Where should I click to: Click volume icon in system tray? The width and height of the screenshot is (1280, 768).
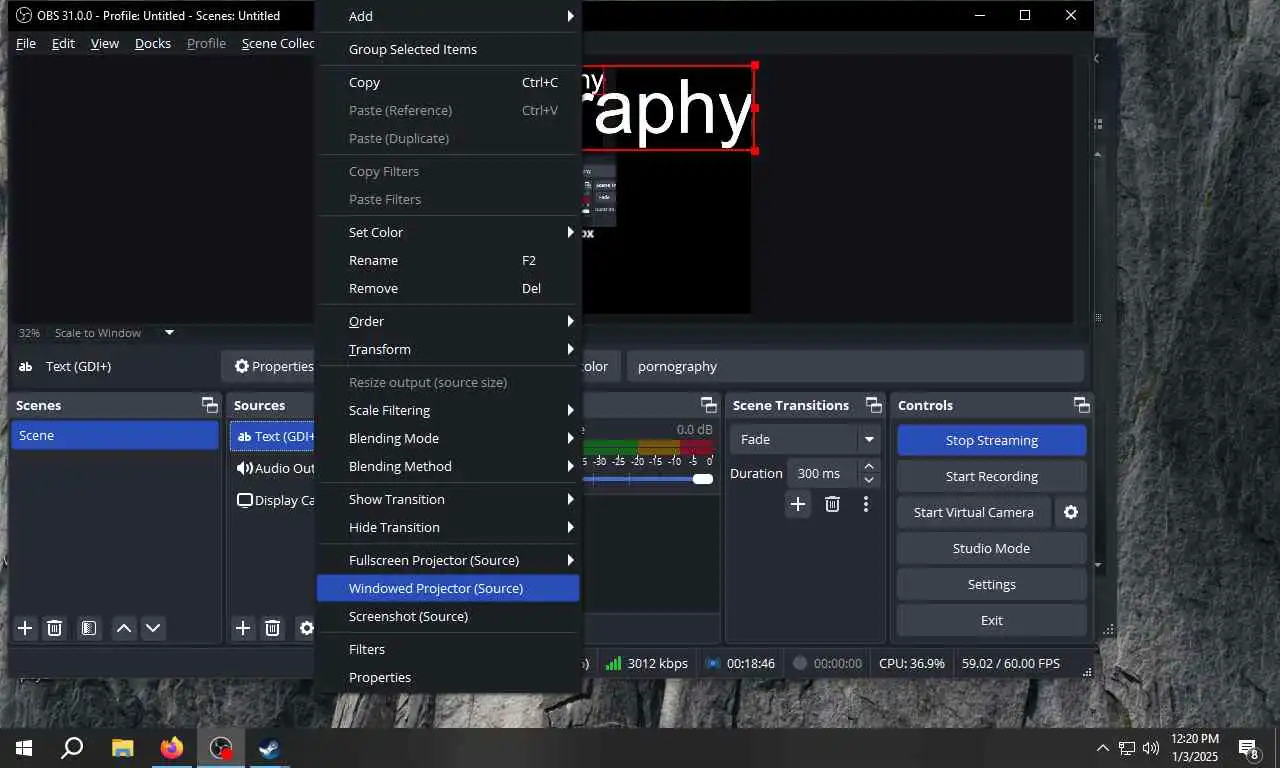pos(1151,748)
